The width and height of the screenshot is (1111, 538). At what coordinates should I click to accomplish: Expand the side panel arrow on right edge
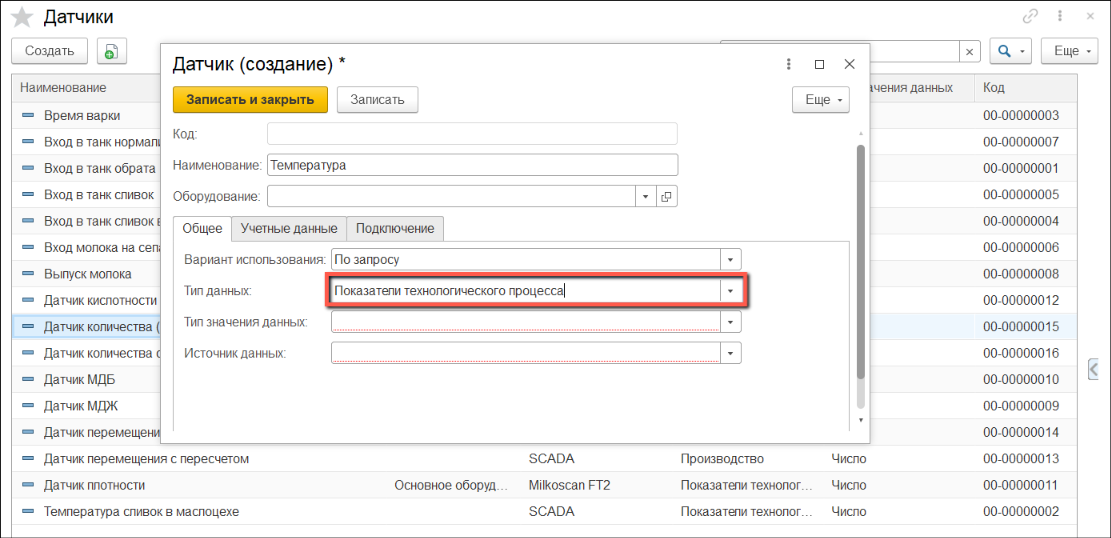click(x=1094, y=370)
